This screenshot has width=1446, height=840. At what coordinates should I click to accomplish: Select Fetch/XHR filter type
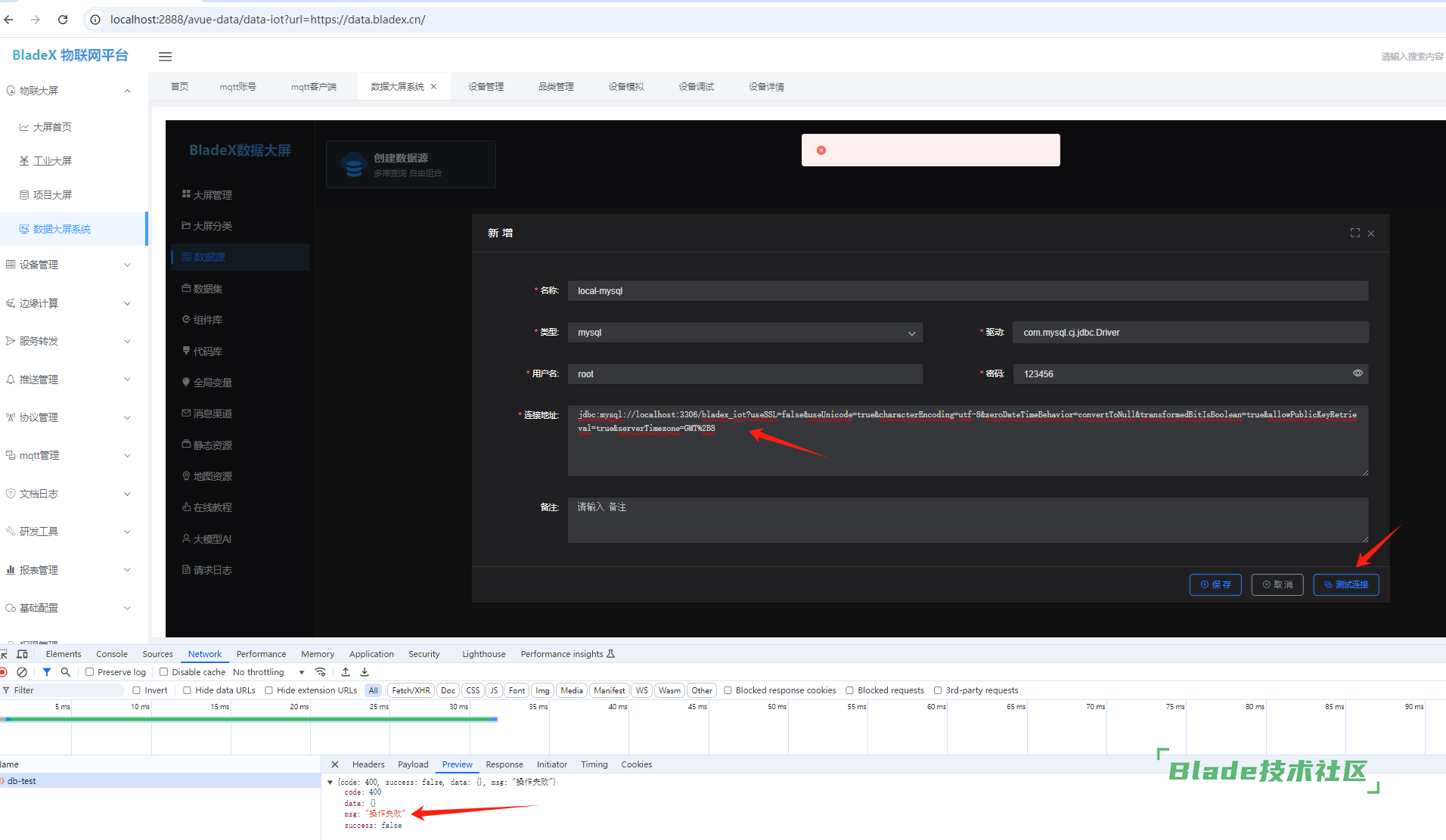411,690
